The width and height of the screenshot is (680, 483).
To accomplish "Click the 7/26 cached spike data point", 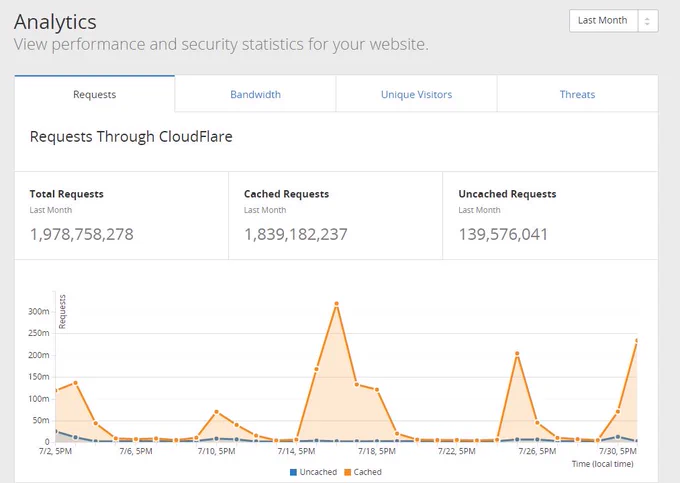I will click(x=517, y=354).
